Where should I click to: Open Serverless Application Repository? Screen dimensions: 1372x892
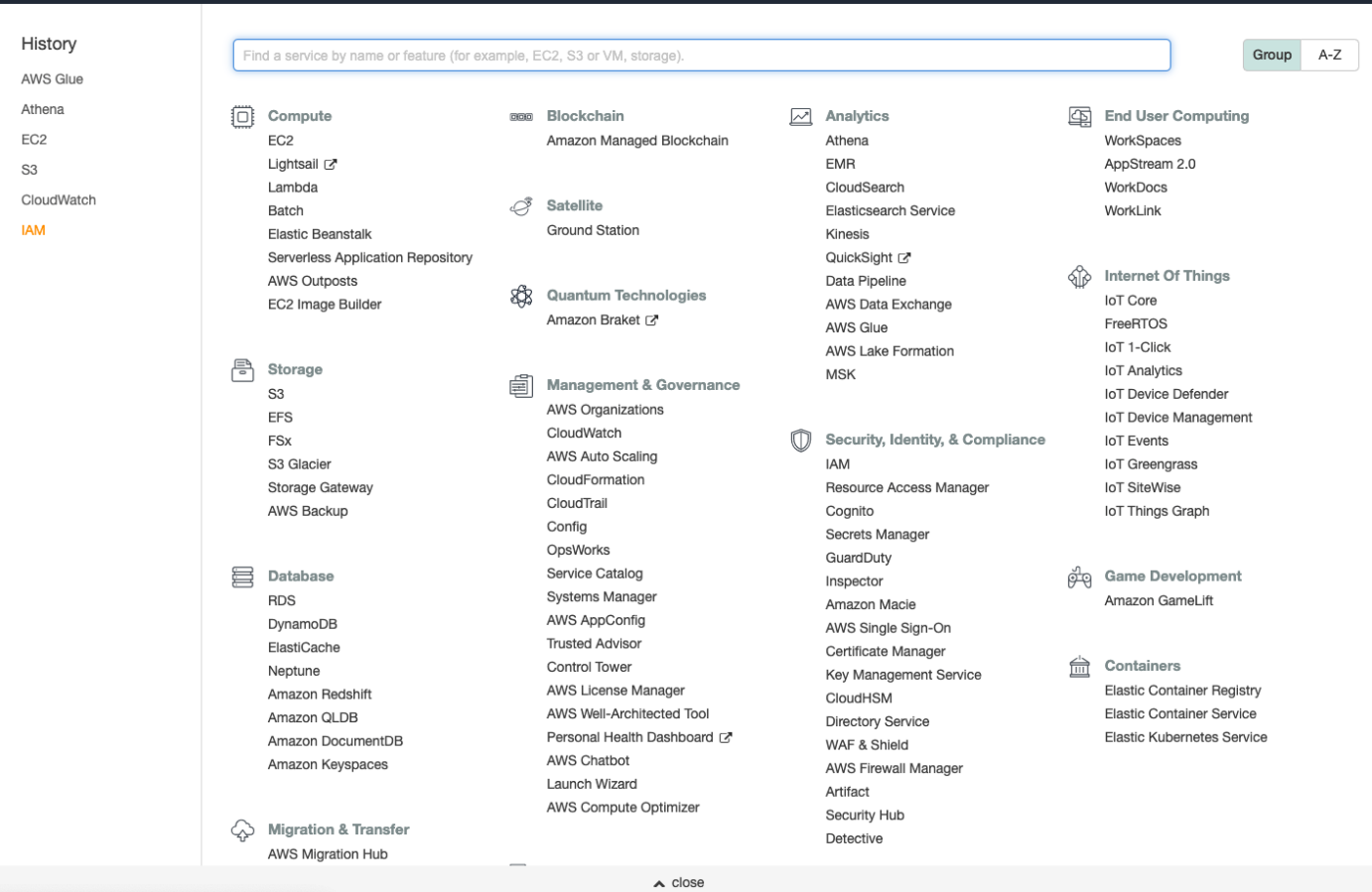(x=370, y=258)
